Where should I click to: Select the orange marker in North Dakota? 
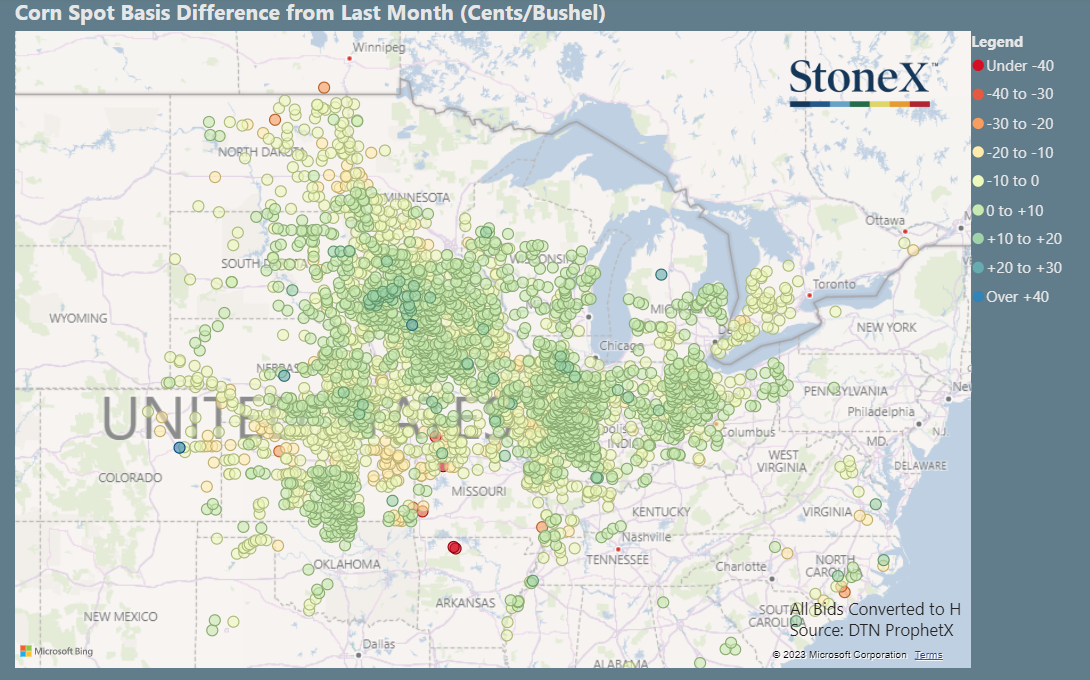click(x=273, y=119)
